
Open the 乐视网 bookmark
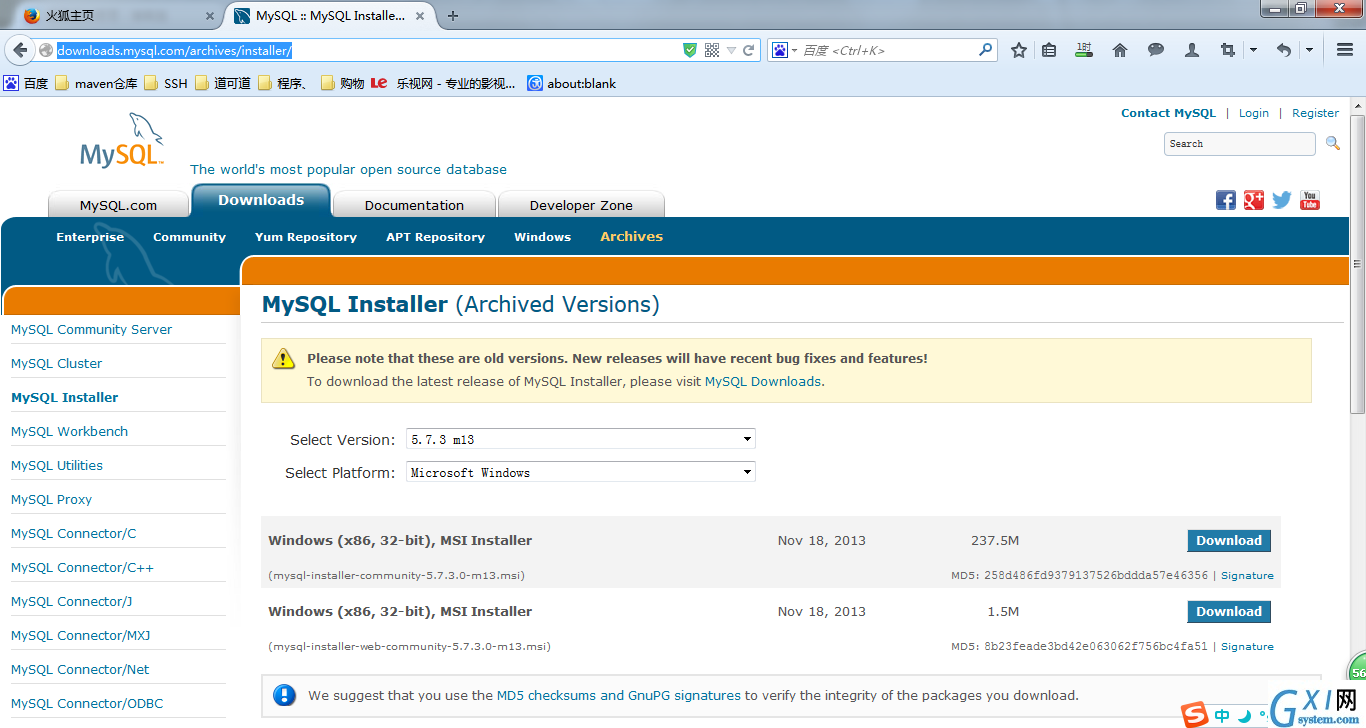click(x=444, y=84)
